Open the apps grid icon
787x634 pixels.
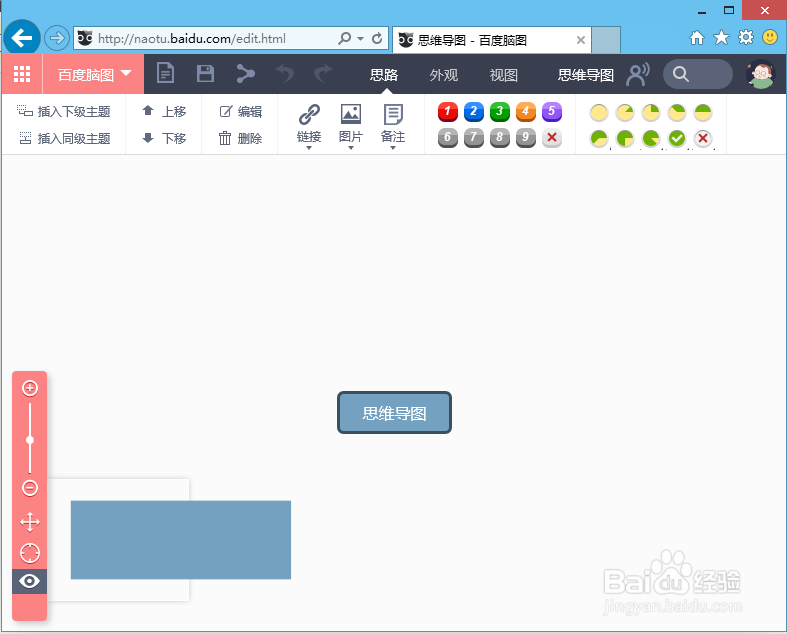pos(22,74)
